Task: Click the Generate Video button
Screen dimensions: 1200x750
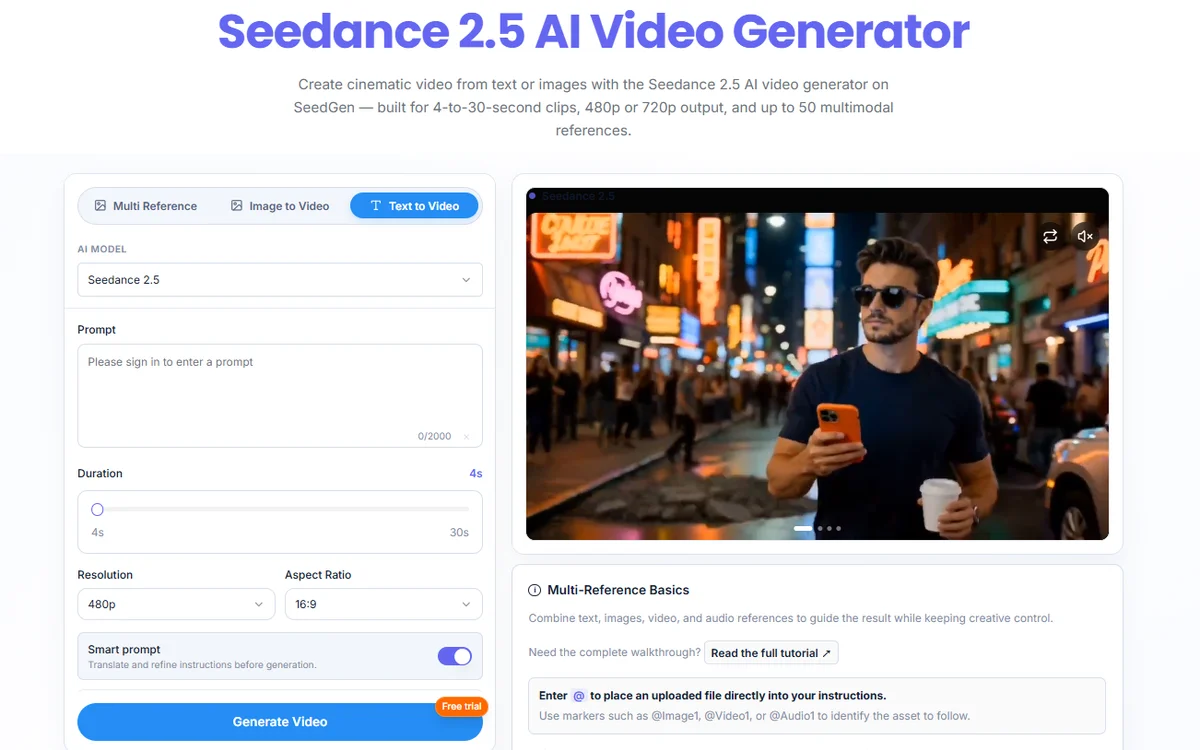Action: [x=280, y=722]
